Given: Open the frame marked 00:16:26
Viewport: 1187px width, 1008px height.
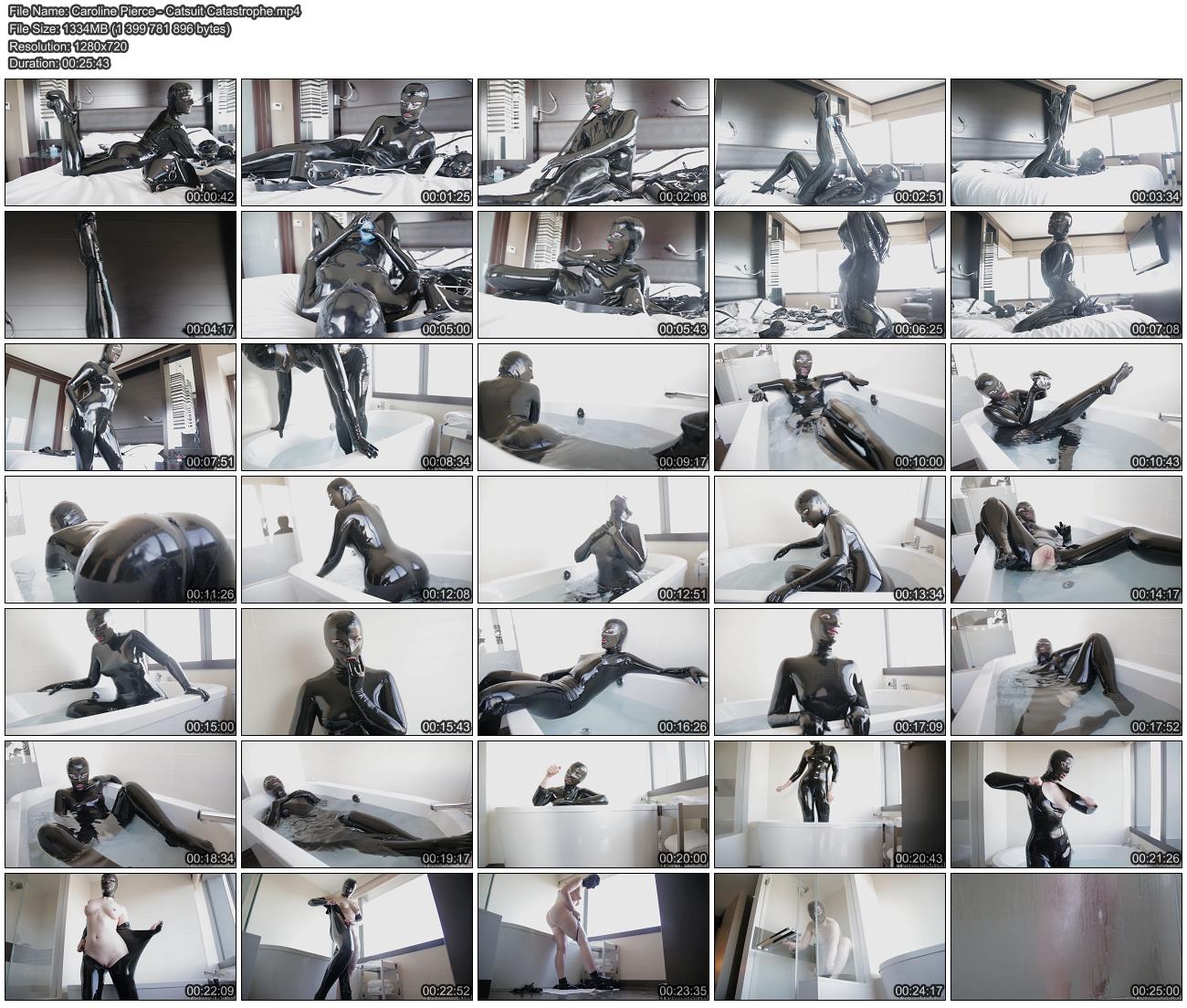Looking at the screenshot, I should [593, 672].
